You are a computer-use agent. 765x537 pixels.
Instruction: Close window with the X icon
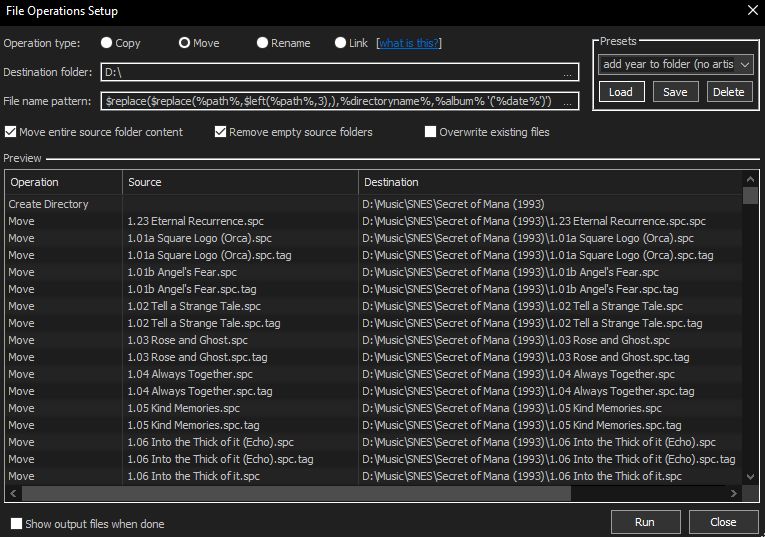pos(753,10)
